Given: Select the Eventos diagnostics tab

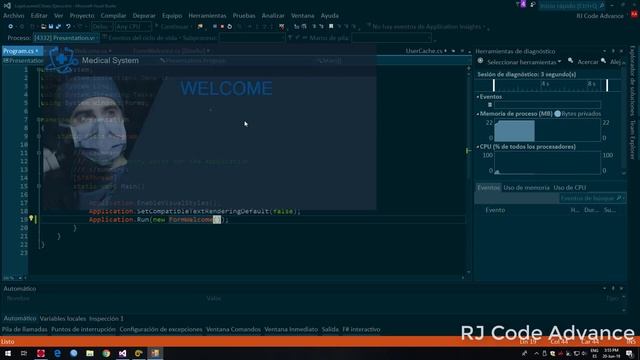Looking at the screenshot, I should click(x=489, y=188).
